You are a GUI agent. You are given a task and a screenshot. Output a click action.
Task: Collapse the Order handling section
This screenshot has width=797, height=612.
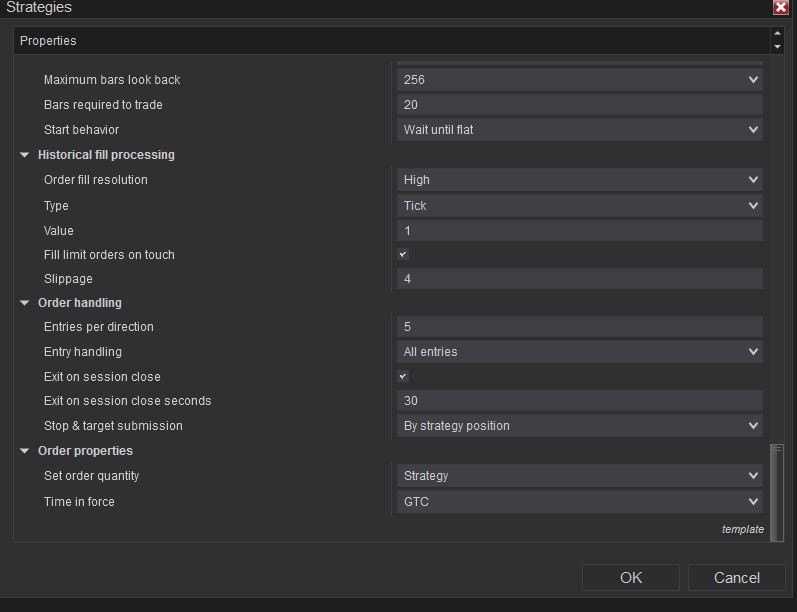25,303
